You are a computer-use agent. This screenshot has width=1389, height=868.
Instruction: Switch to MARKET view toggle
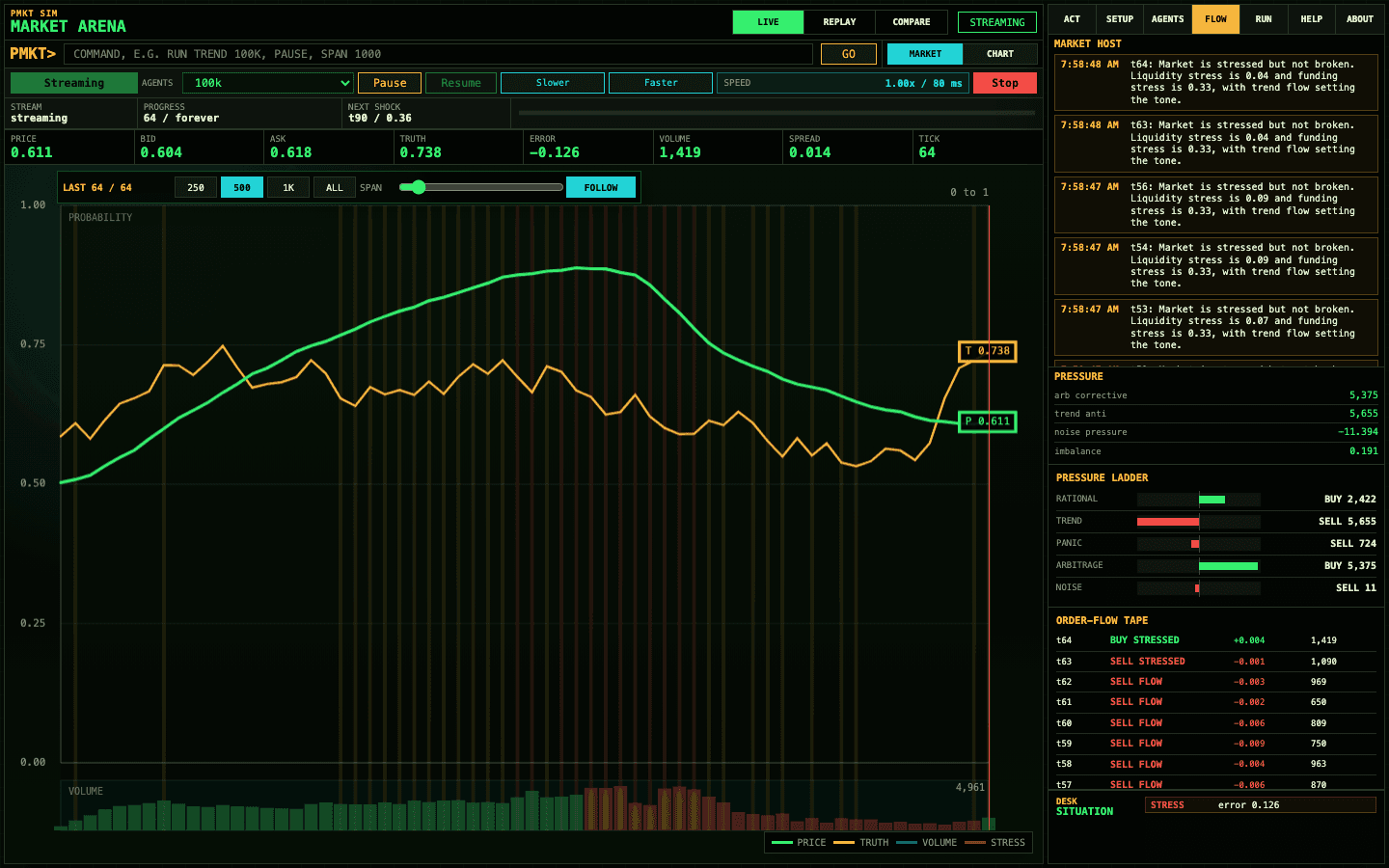coord(925,54)
